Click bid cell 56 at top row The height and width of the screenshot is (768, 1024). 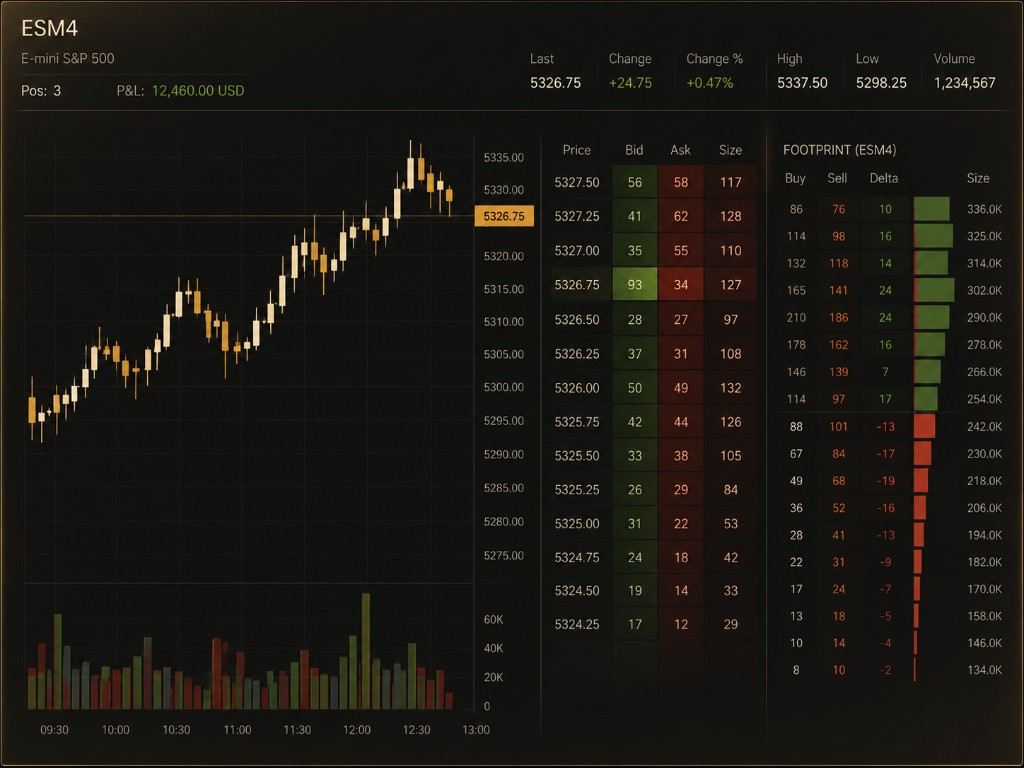pos(635,182)
